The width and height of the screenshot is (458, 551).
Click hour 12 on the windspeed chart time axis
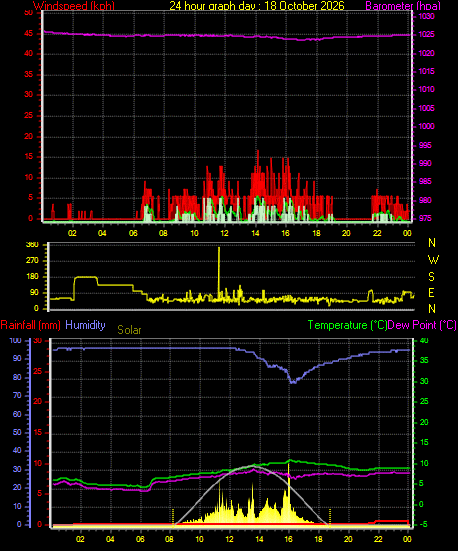click(225, 233)
